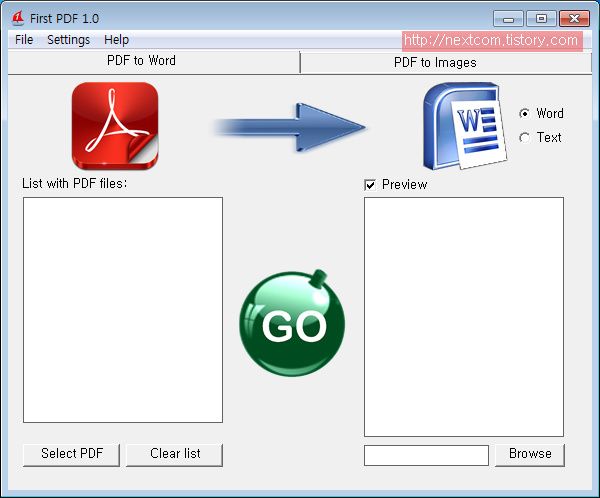Open the Help menu
This screenshot has height=498, width=600.
[116, 40]
